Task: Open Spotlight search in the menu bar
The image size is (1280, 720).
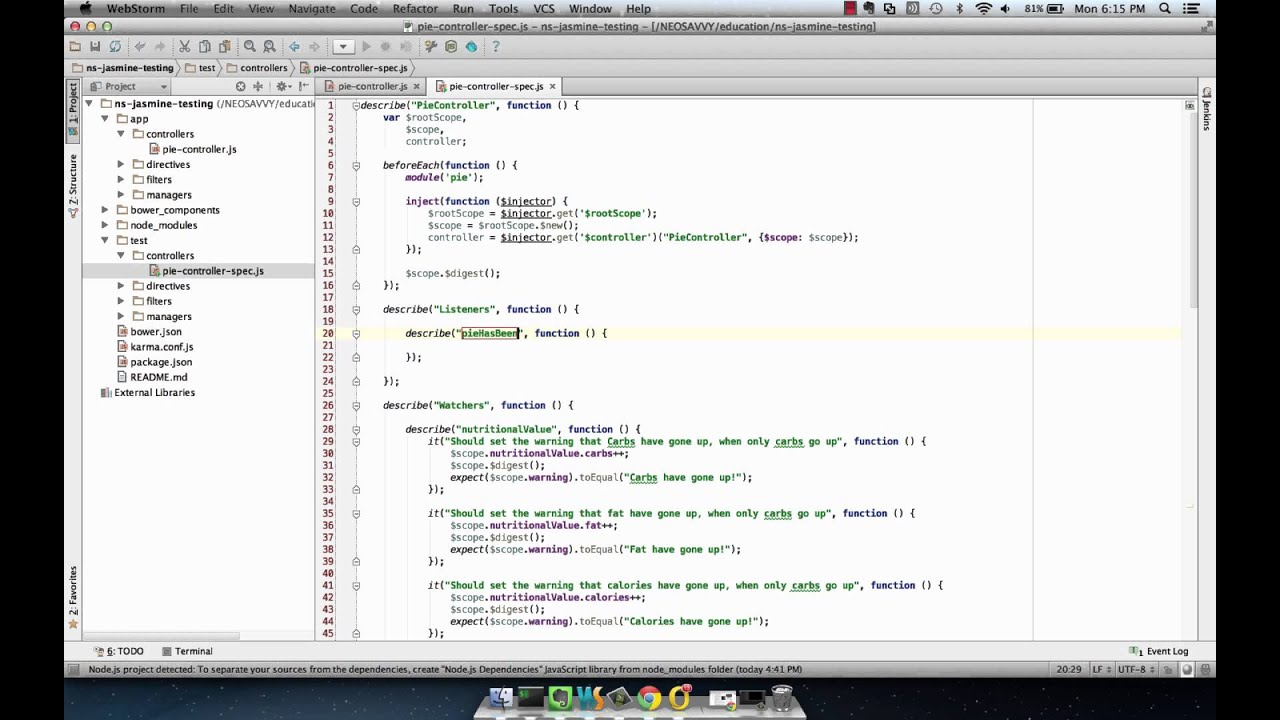Action: pos(1165,9)
